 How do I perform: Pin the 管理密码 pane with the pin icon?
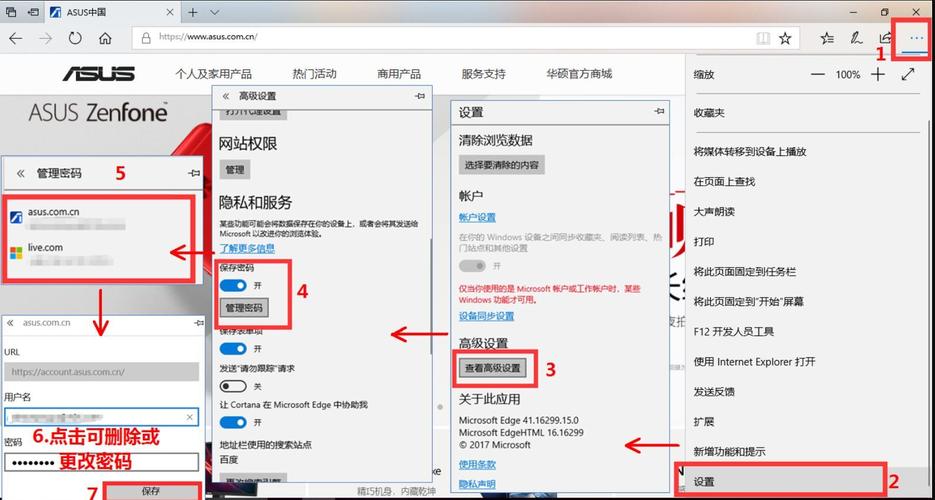coord(194,173)
